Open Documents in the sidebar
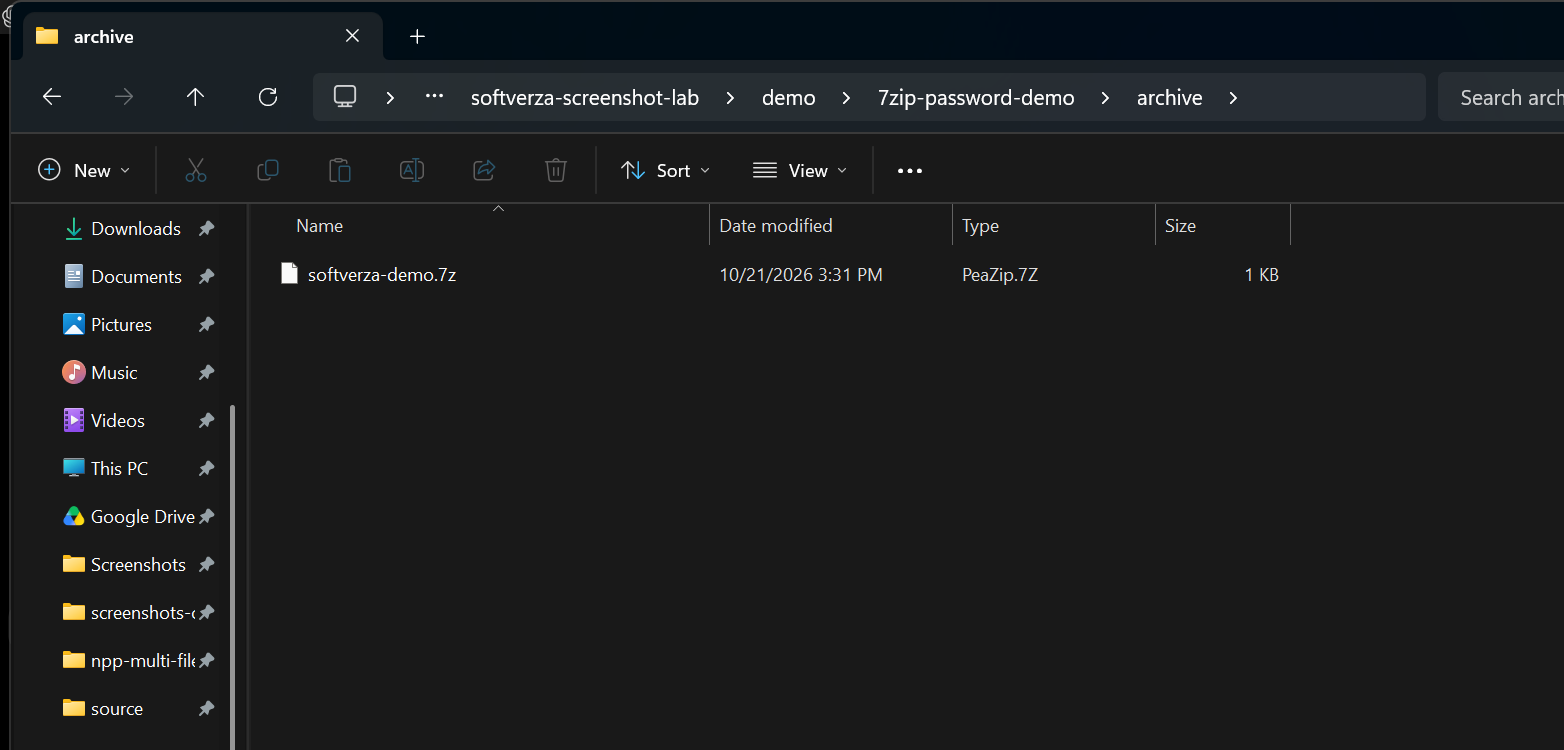Viewport: 1564px width, 750px height. tap(136, 277)
